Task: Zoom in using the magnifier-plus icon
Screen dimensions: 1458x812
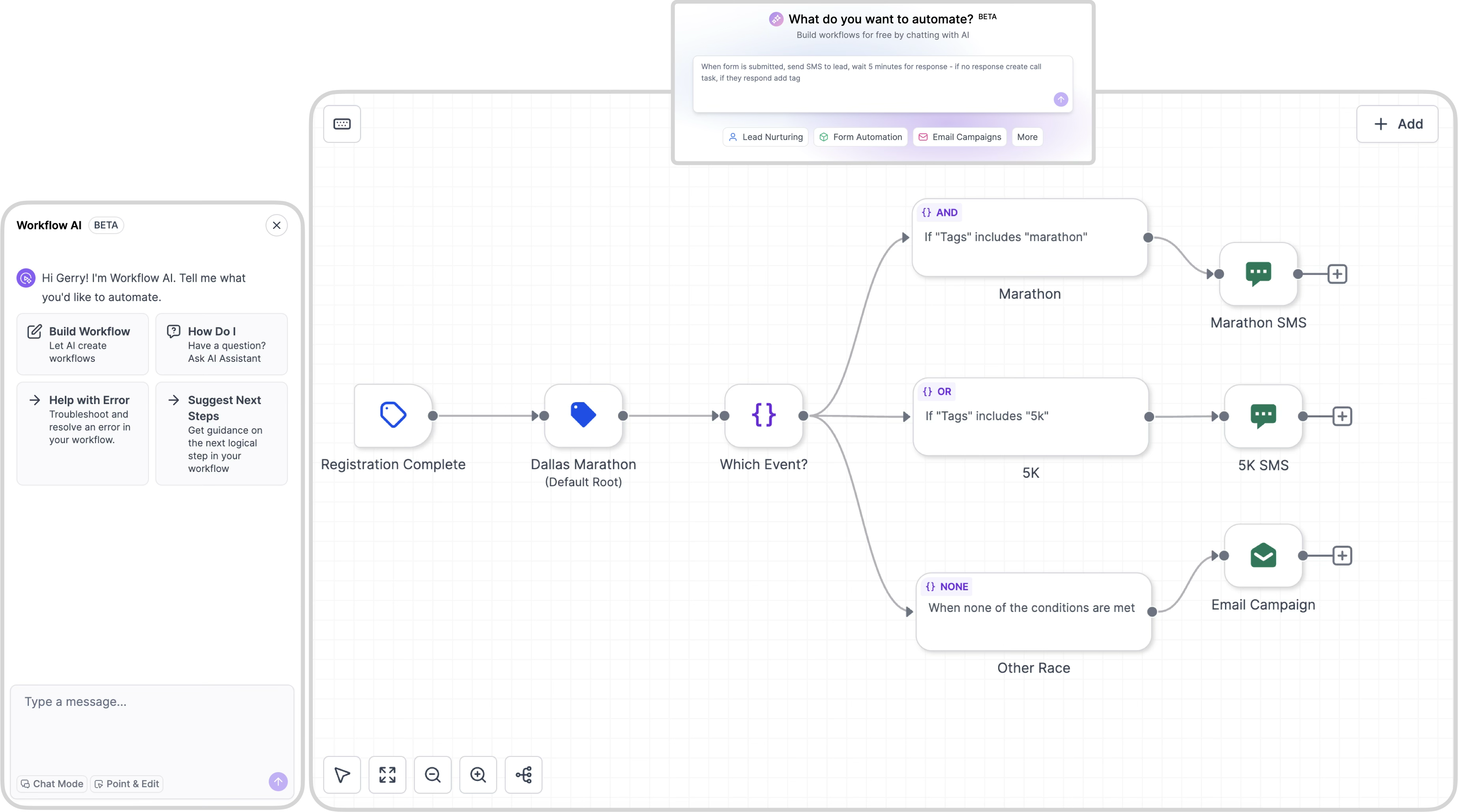Action: pyautogui.click(x=478, y=775)
